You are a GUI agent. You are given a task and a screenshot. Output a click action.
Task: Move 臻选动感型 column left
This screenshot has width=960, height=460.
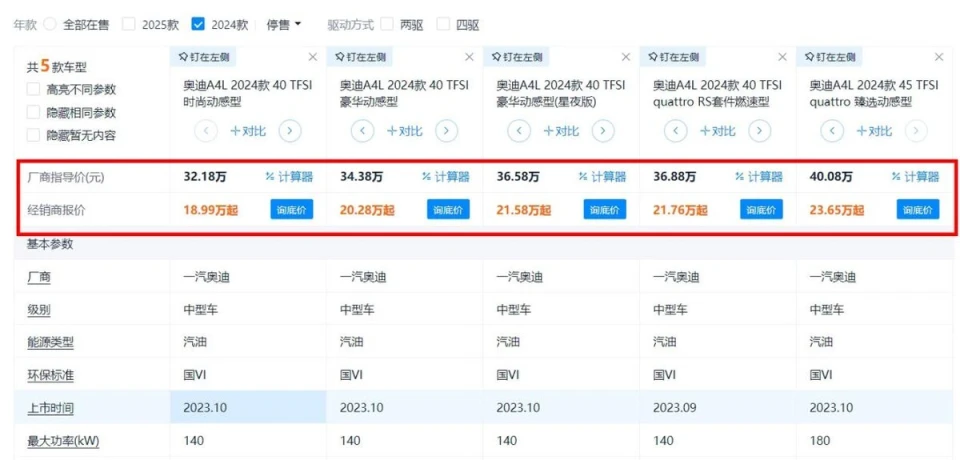click(x=833, y=130)
